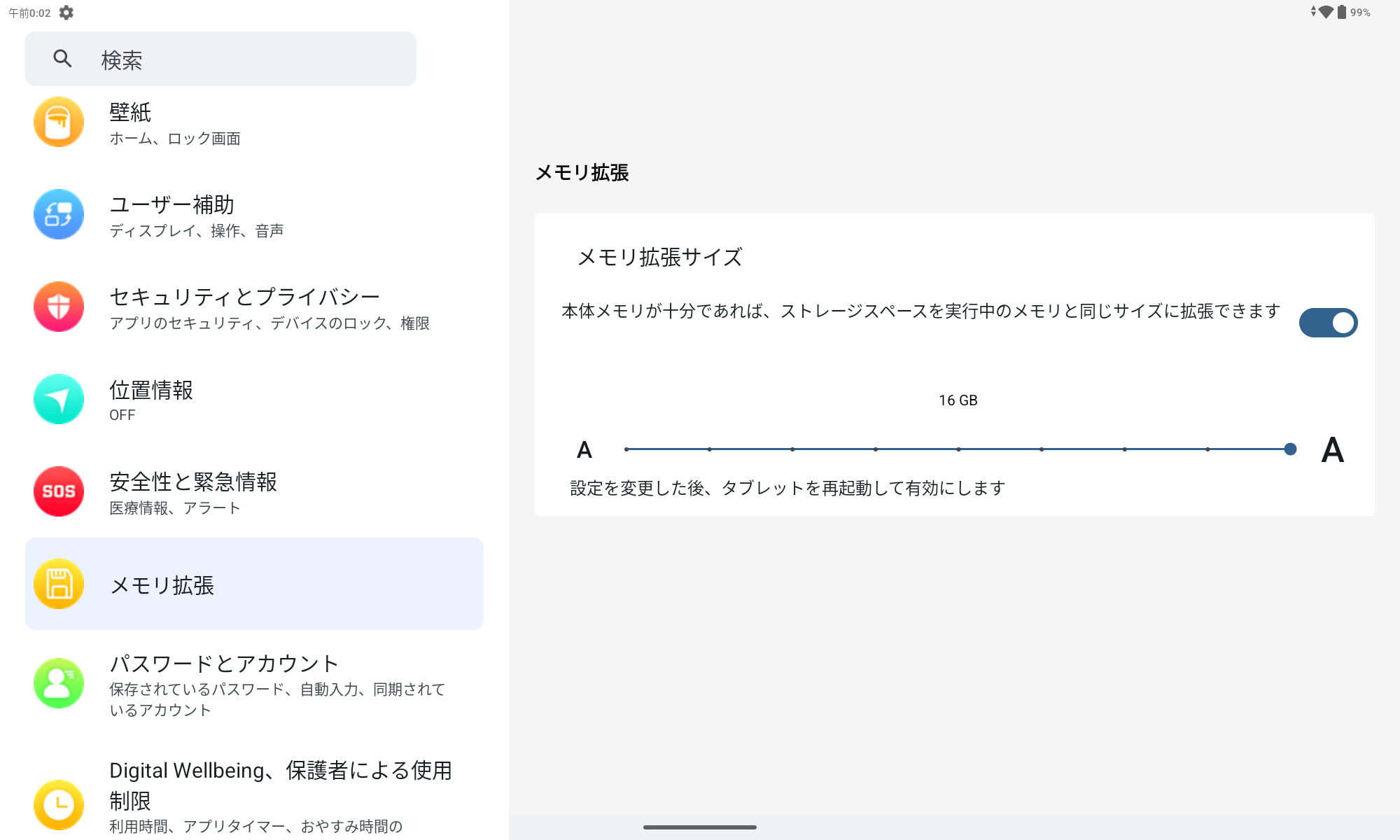The width and height of the screenshot is (1400, 840).
Task: Click the location arrow icon for 位置情報
Action: [x=59, y=399]
